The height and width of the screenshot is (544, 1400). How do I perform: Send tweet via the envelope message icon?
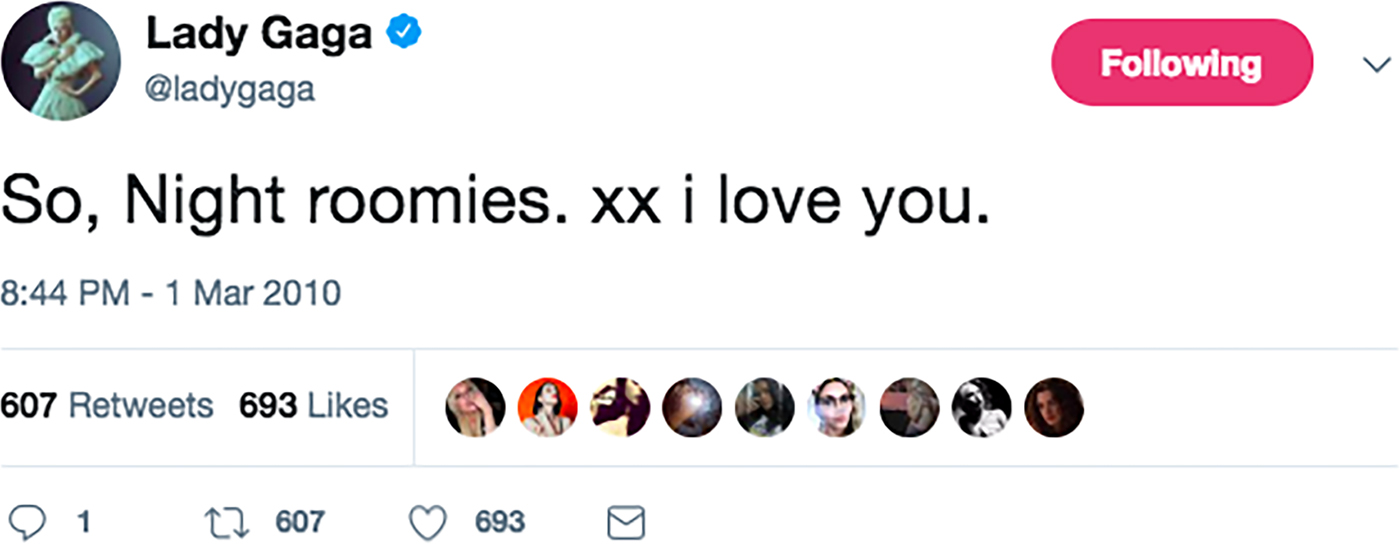click(x=627, y=522)
